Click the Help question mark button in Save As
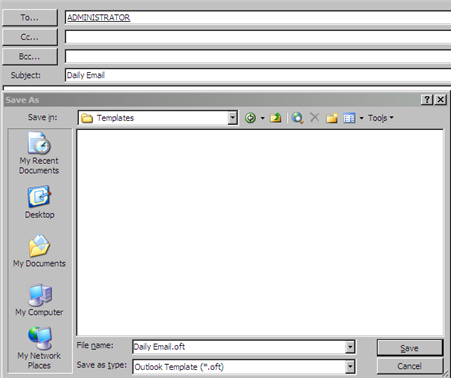Viewport: 451px width, 378px height. tap(427, 99)
